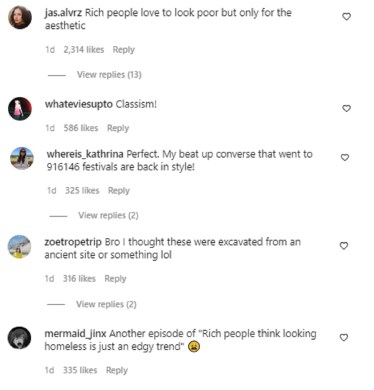
Task: Expand 13 replies under jas.alvrz comment
Action: pyautogui.click(x=109, y=74)
